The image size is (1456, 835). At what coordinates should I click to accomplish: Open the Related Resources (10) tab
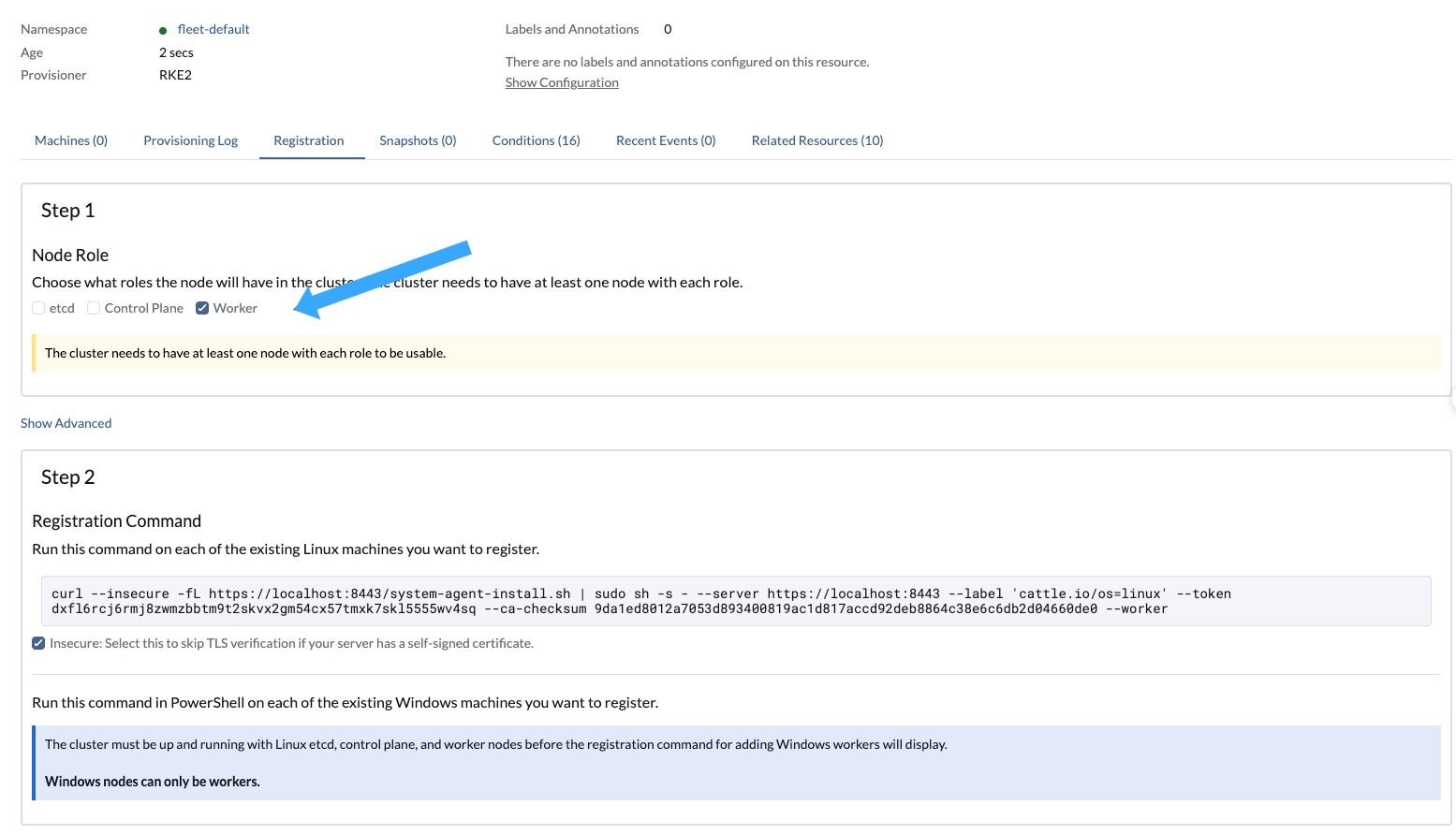[816, 139]
